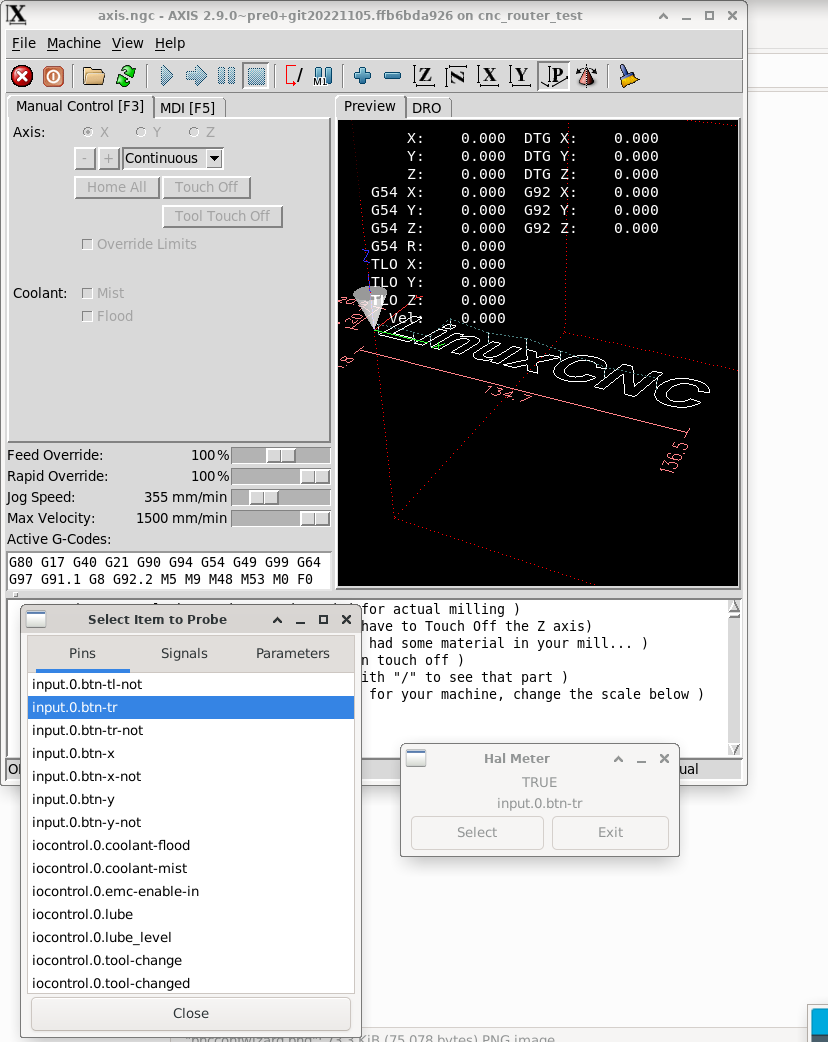Stop program execution with stop icon
Screen dimensions: 828x1042
257,76
